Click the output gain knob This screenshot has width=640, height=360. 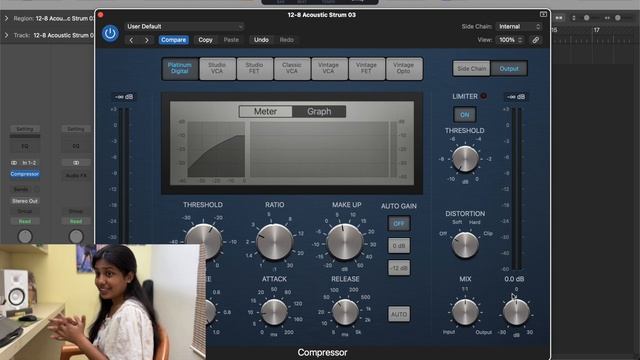[x=516, y=312]
